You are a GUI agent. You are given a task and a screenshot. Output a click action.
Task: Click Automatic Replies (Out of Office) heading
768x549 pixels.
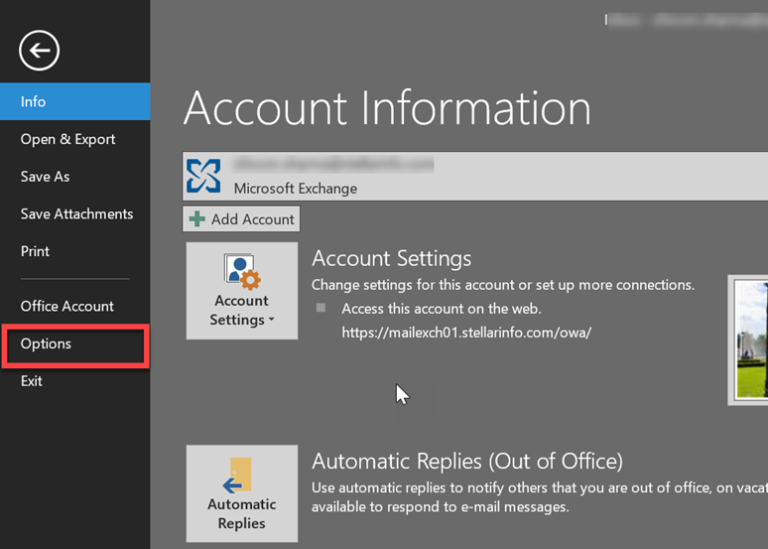pyautogui.click(x=467, y=461)
